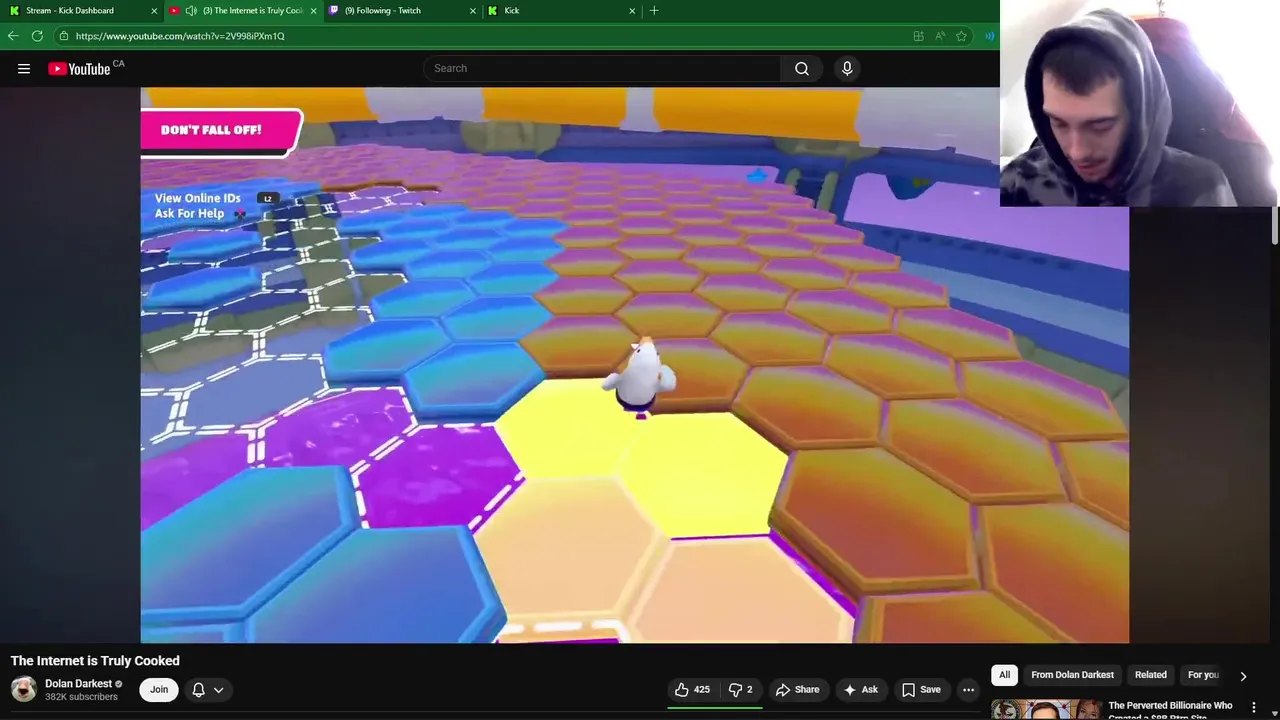Reload the current page

point(37,36)
